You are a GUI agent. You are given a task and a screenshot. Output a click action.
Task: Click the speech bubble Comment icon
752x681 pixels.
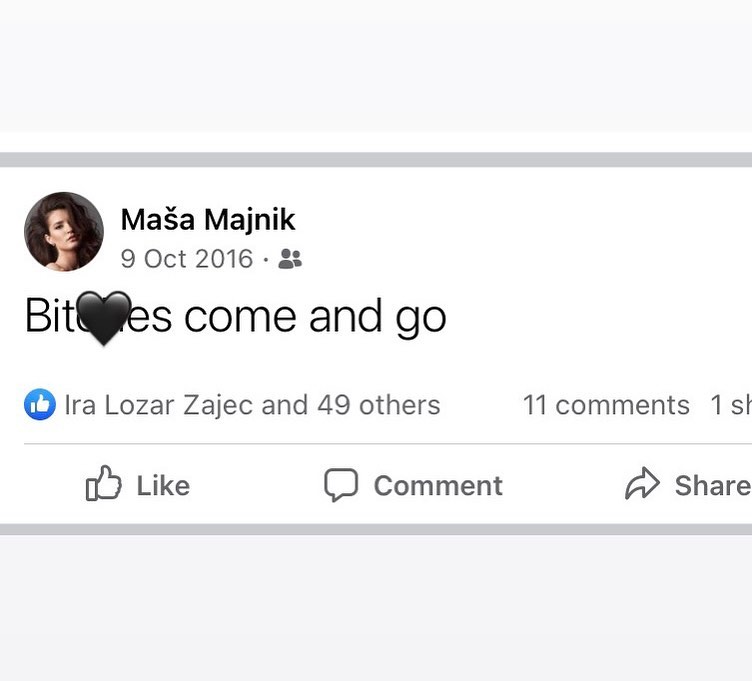pos(341,485)
